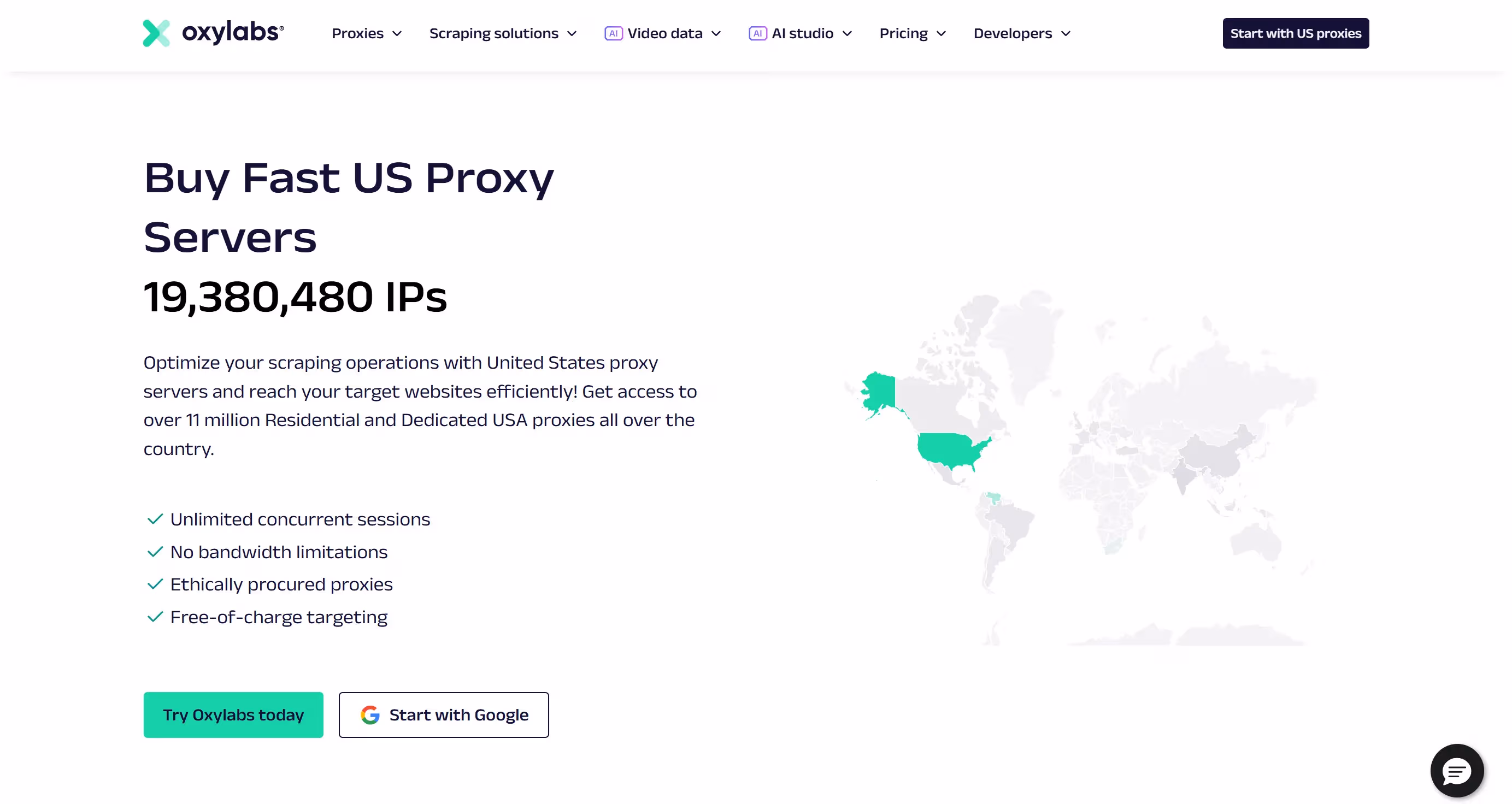The width and height of the screenshot is (1512, 804).
Task: Open the chat widget bubble
Action: coord(1457,771)
